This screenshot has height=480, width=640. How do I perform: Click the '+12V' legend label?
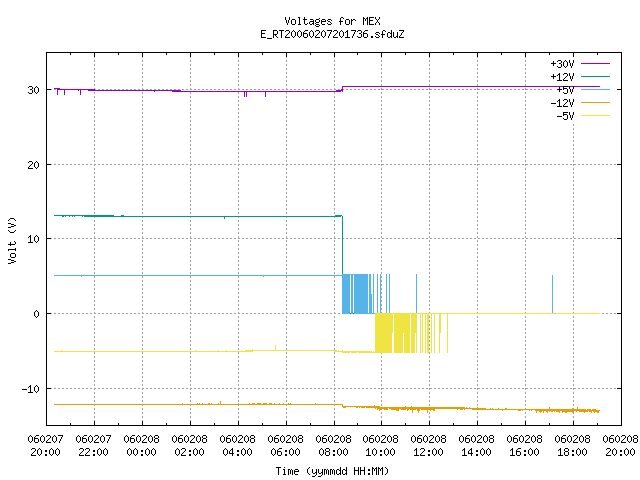click(562, 77)
